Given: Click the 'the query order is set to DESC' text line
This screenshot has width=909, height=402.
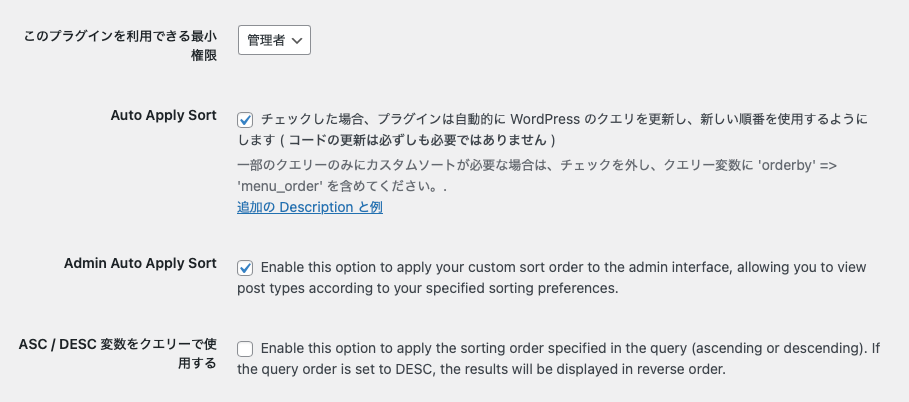Looking at the screenshot, I should tap(480, 370).
